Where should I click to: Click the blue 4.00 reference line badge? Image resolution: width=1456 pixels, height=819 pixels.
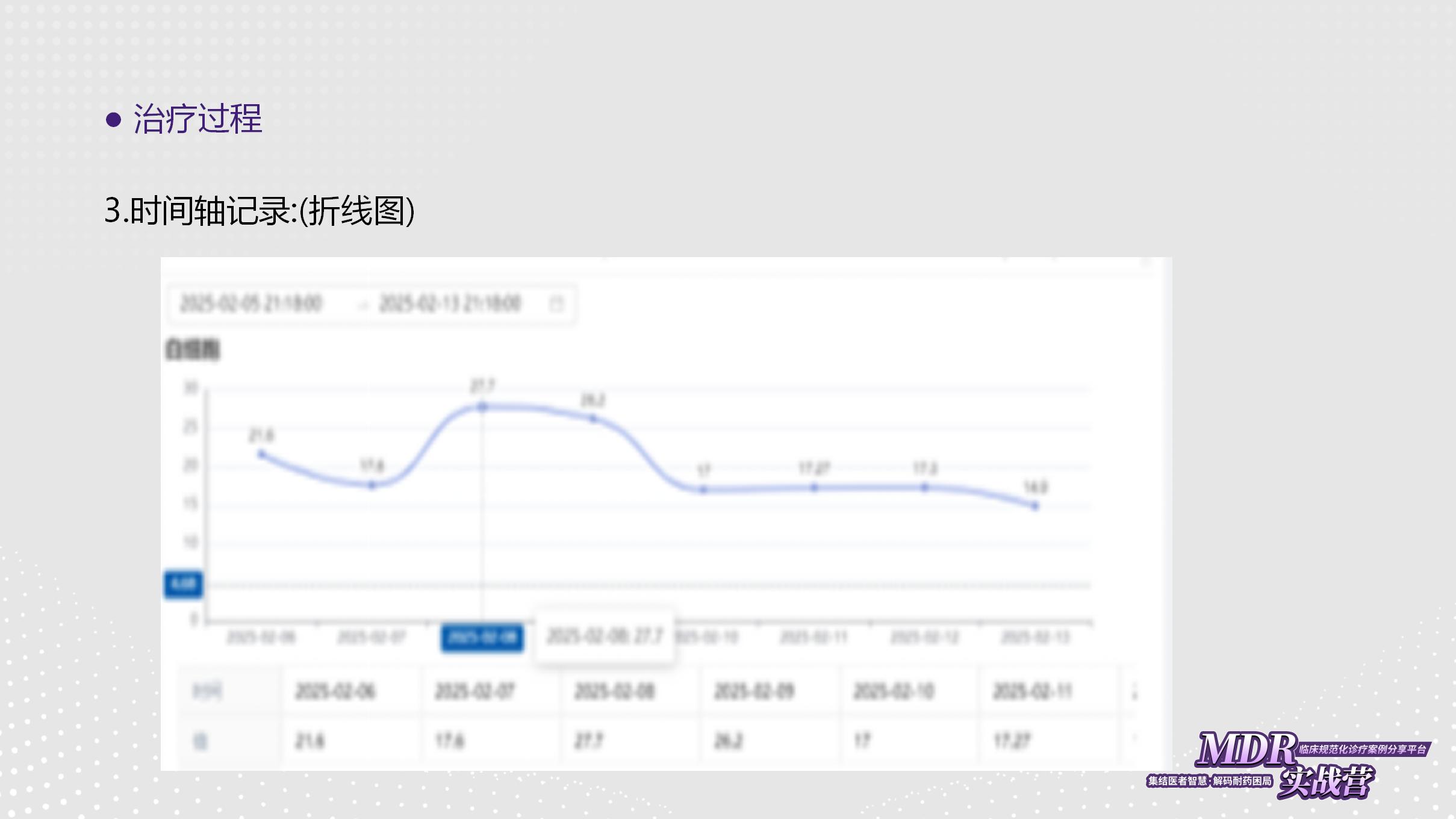coord(183,584)
